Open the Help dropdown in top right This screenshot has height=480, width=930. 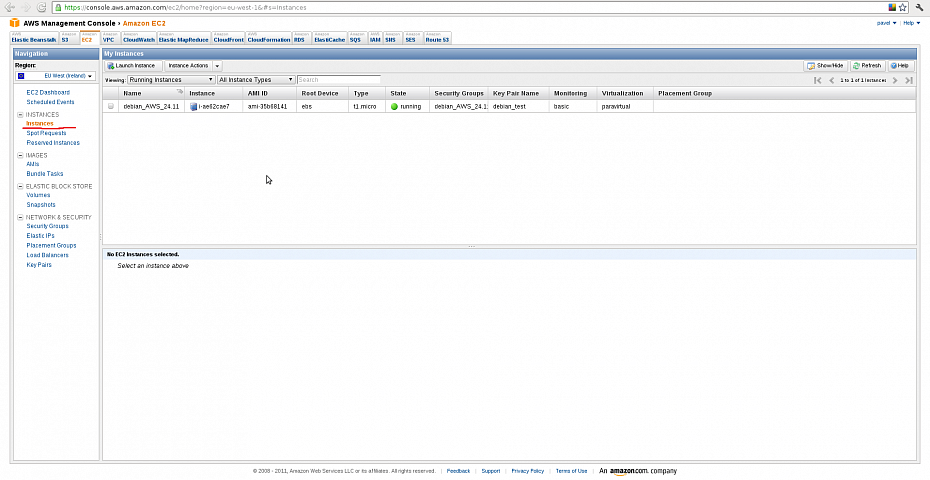912,23
